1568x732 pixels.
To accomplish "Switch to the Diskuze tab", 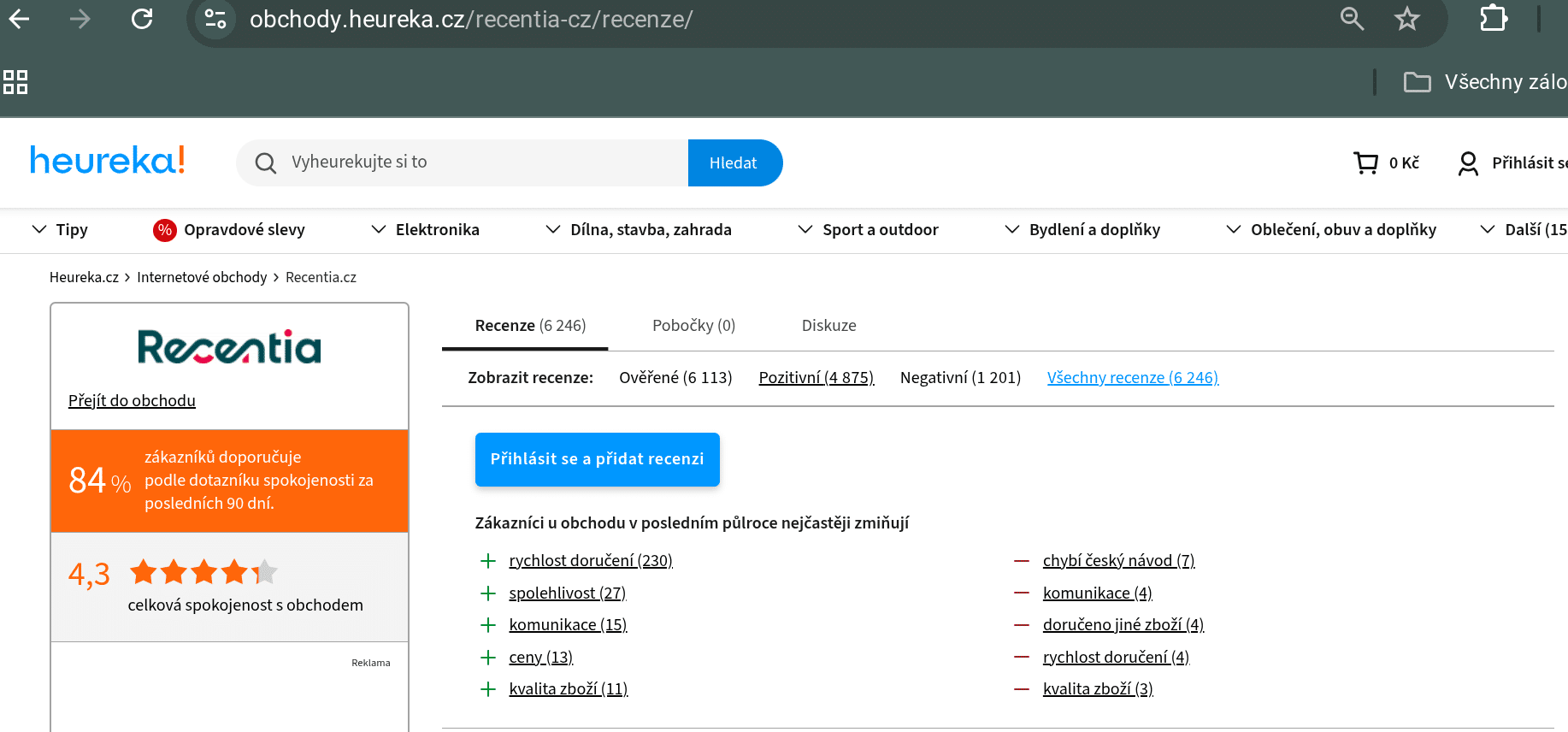I will pos(828,326).
